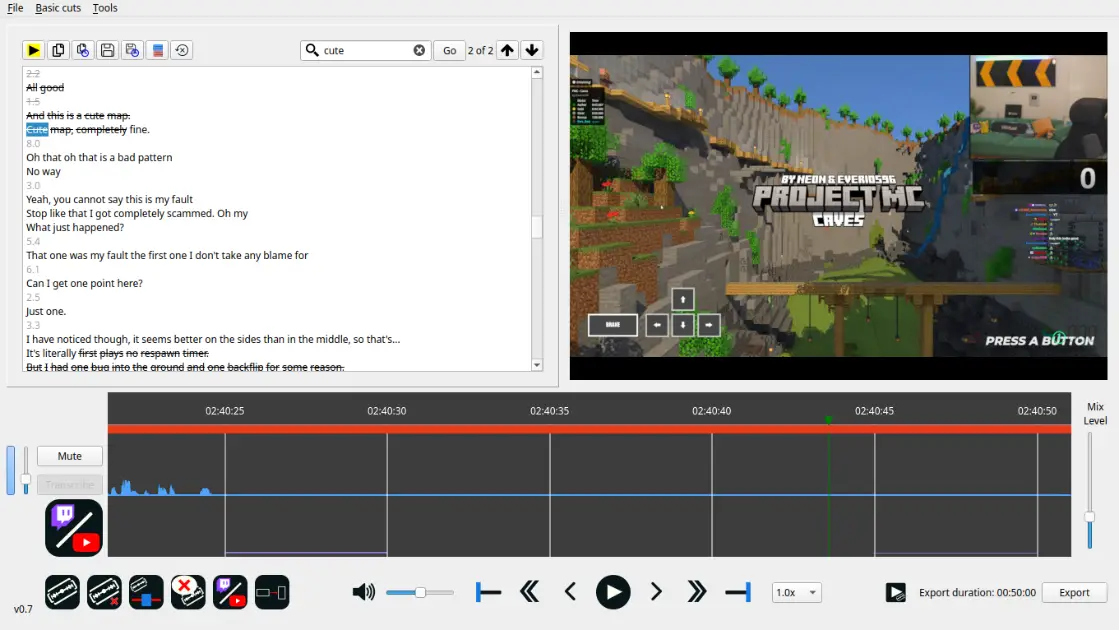Viewport: 1119px width, 630px height.
Task: Jump to next search result with down arrow
Action: point(532,50)
